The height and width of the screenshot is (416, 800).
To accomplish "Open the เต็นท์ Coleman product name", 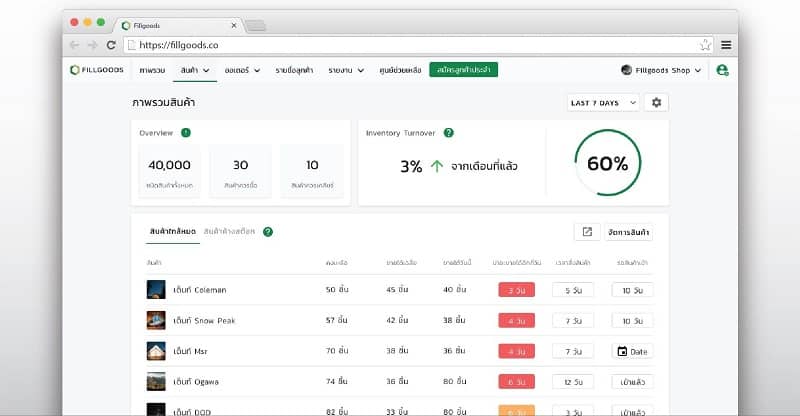I will tap(199, 290).
